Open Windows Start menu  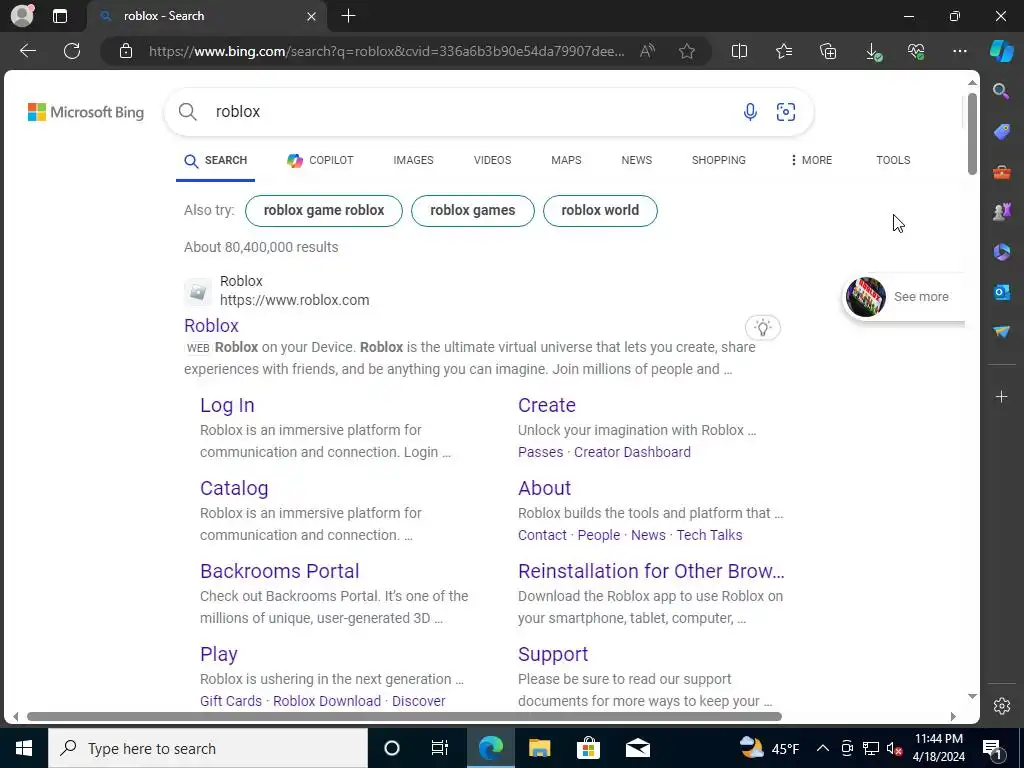[x=24, y=748]
